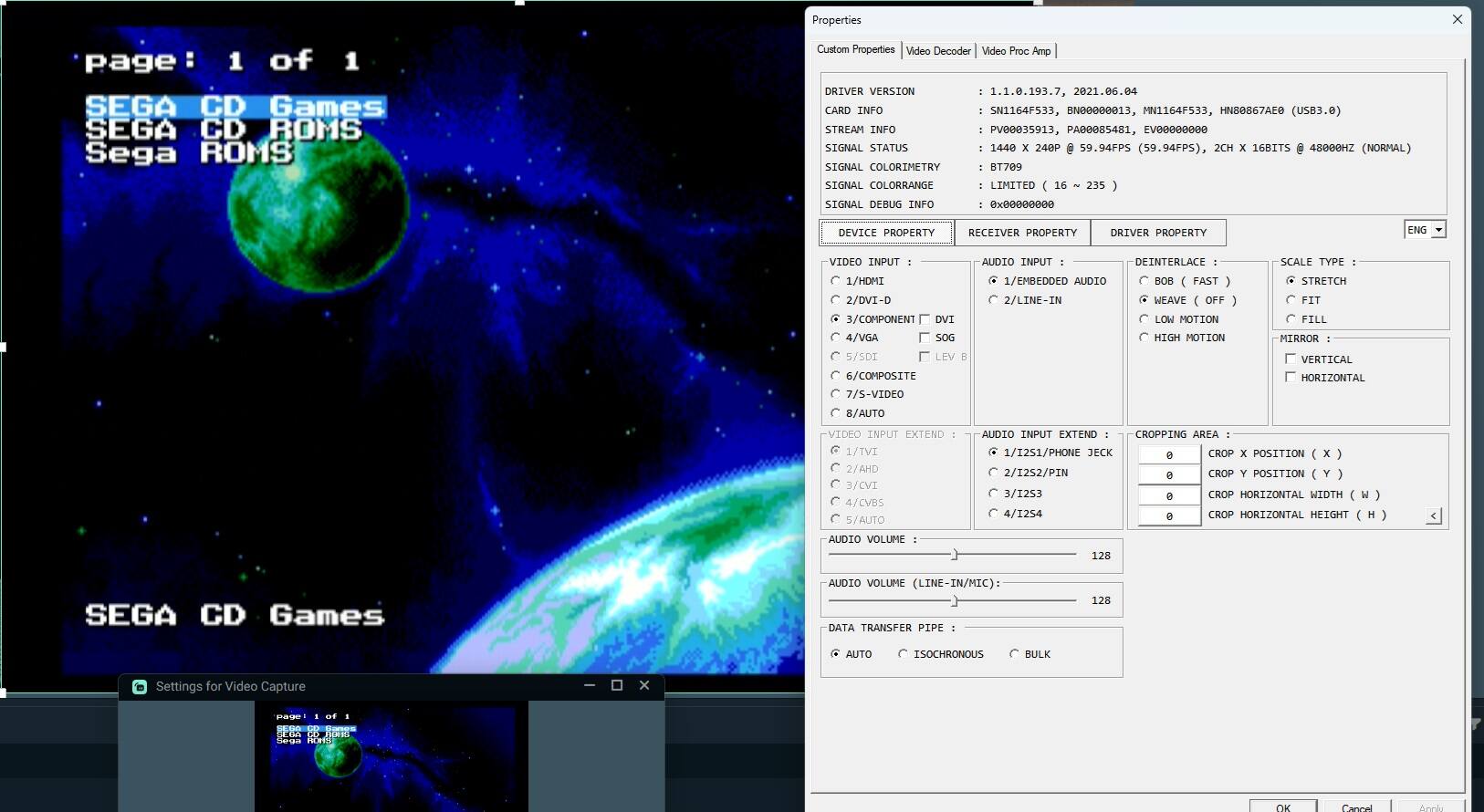The height and width of the screenshot is (812, 1484).
Task: Choose LOW MOTION deinterlace mode
Action: [1178, 319]
